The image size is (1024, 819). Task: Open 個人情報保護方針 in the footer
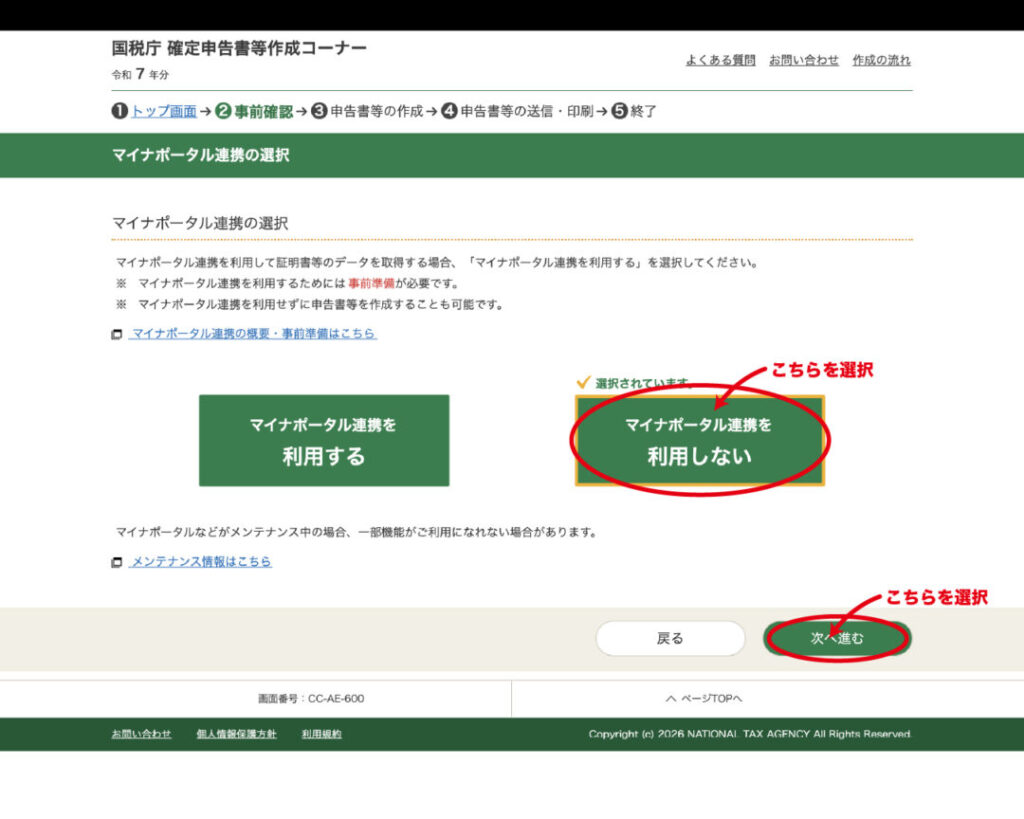(236, 734)
